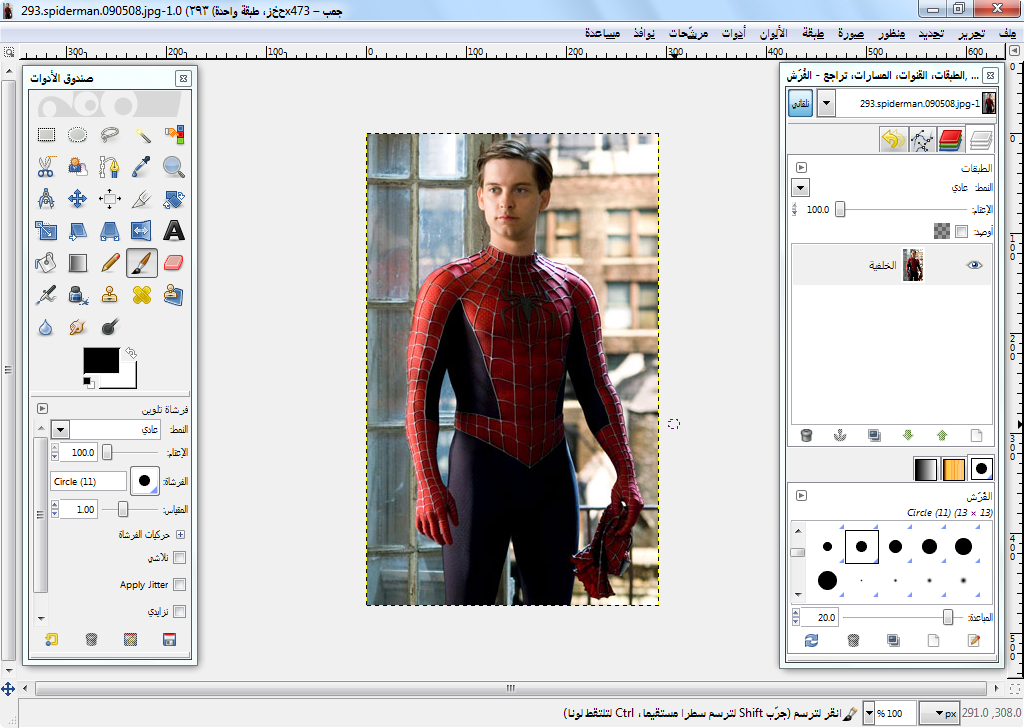The height and width of the screenshot is (728, 1024).
Task: Click the Circle (11) brush name field
Action: pos(88,481)
